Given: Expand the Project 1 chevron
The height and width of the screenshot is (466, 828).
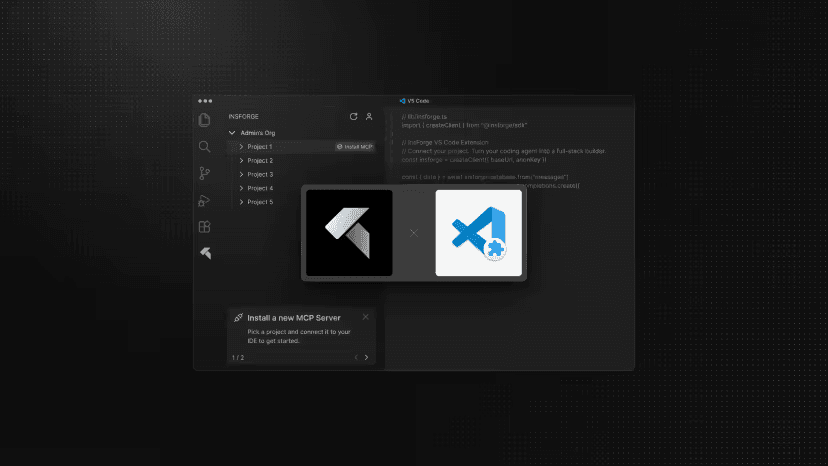Looking at the screenshot, I should pos(241,147).
